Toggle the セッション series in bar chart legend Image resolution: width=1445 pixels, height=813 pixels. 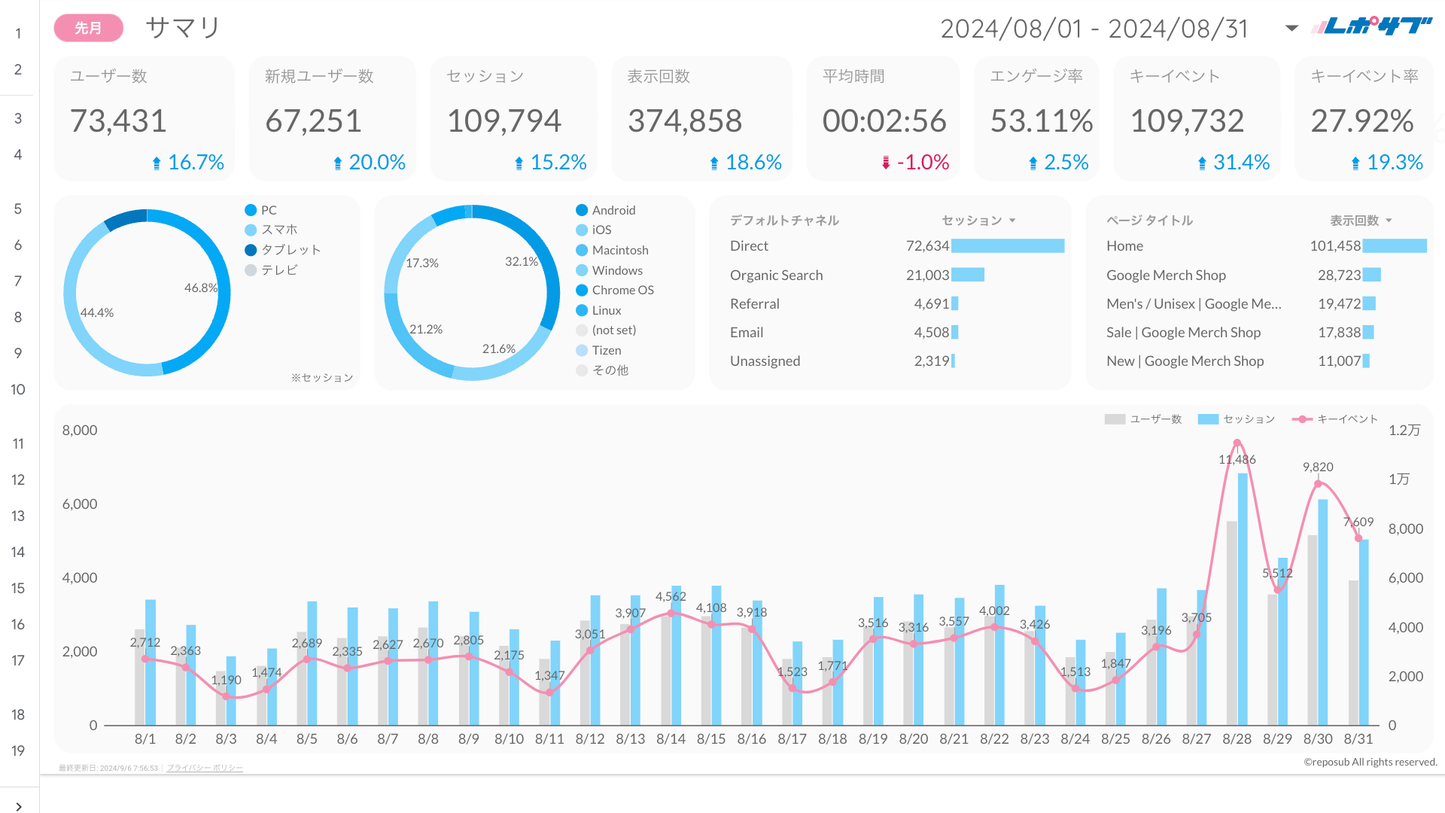pos(1236,419)
